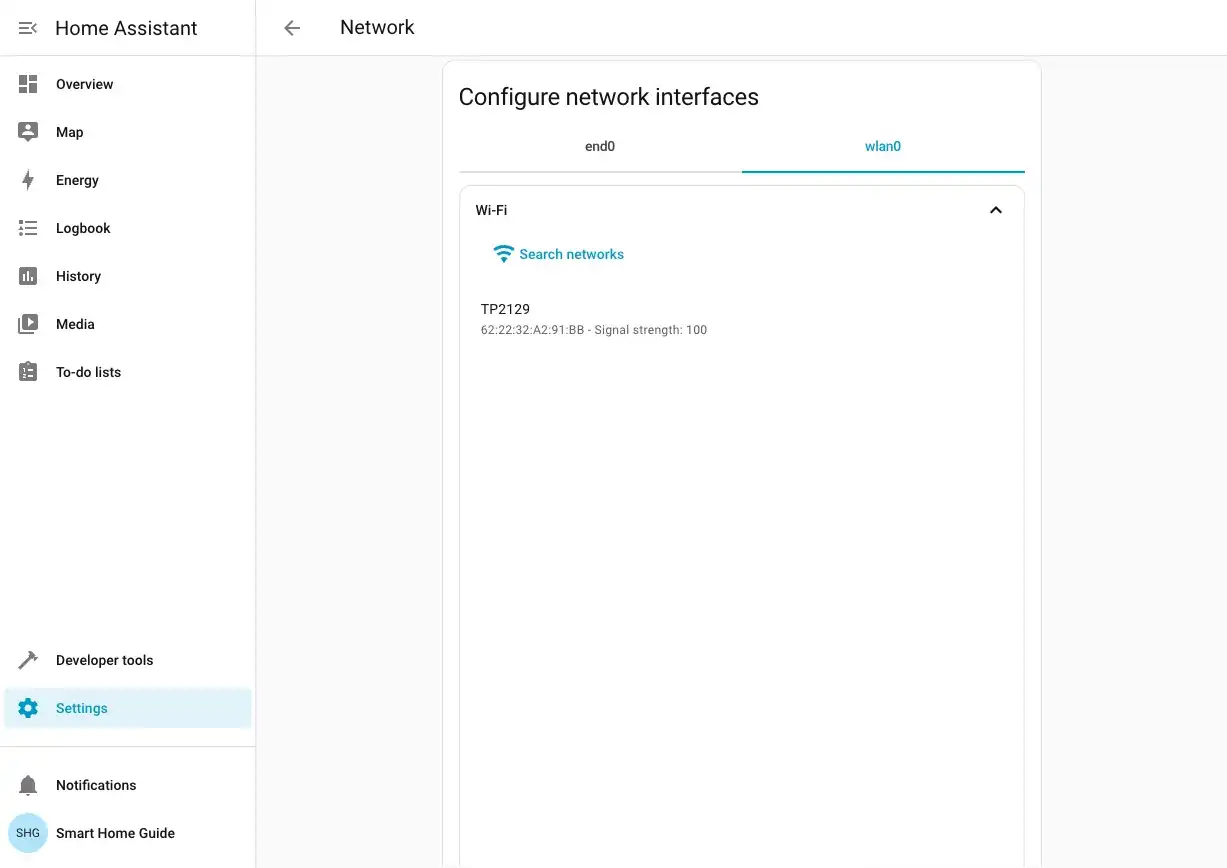Click the Overview dashboard icon
The height and width of the screenshot is (868, 1227).
[x=28, y=84]
